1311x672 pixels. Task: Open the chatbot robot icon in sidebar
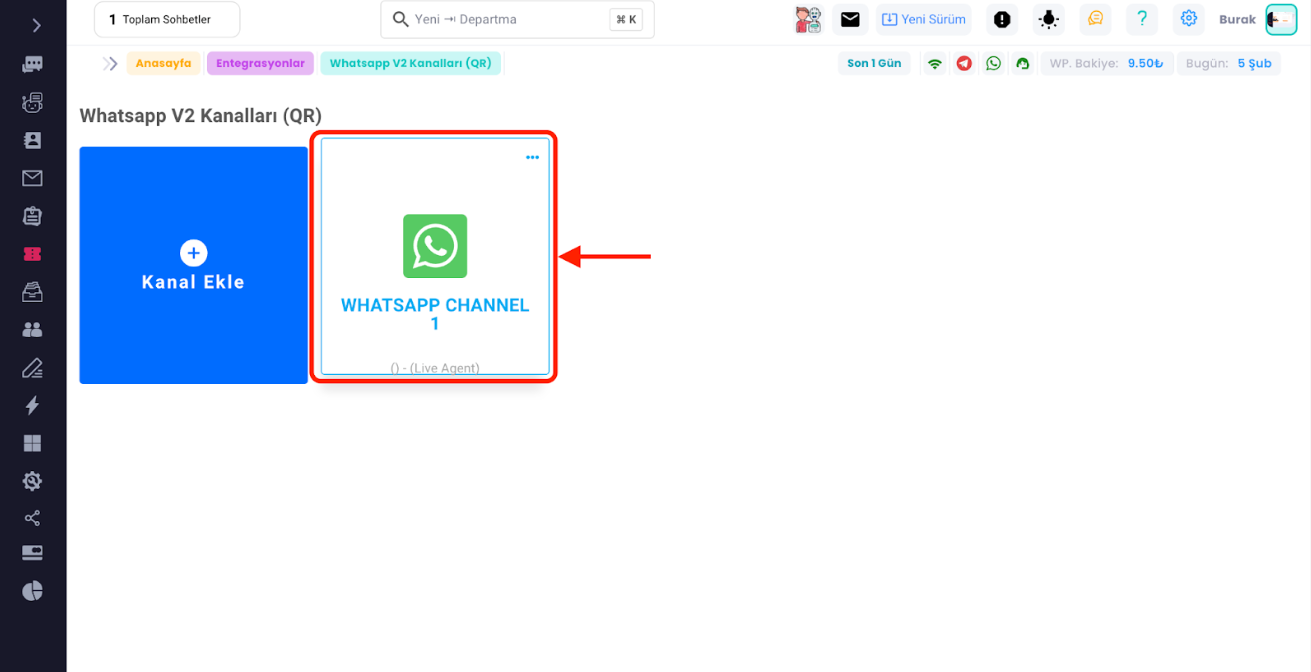tap(32, 102)
